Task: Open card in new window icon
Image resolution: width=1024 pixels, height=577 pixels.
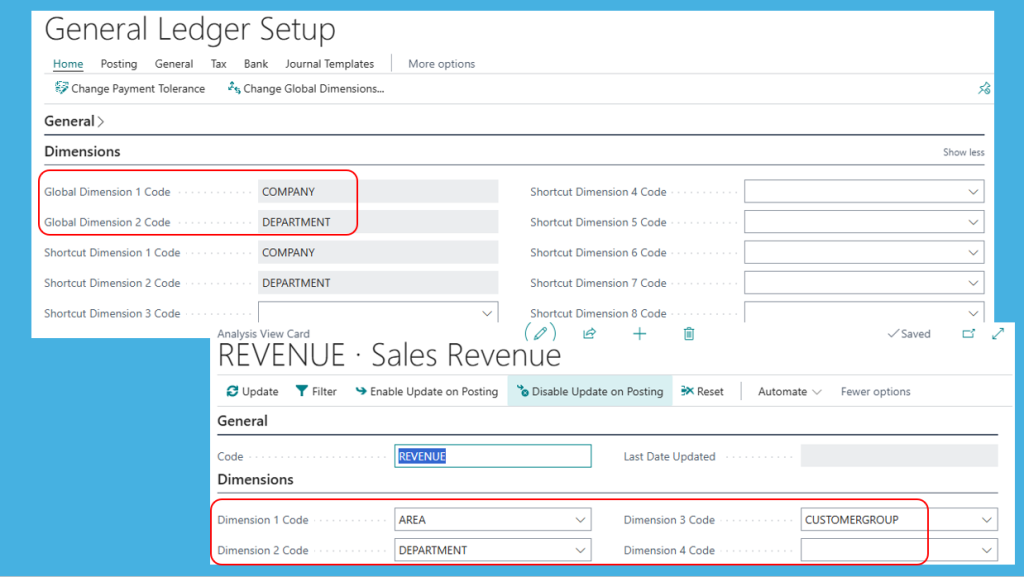Action: pos(968,334)
